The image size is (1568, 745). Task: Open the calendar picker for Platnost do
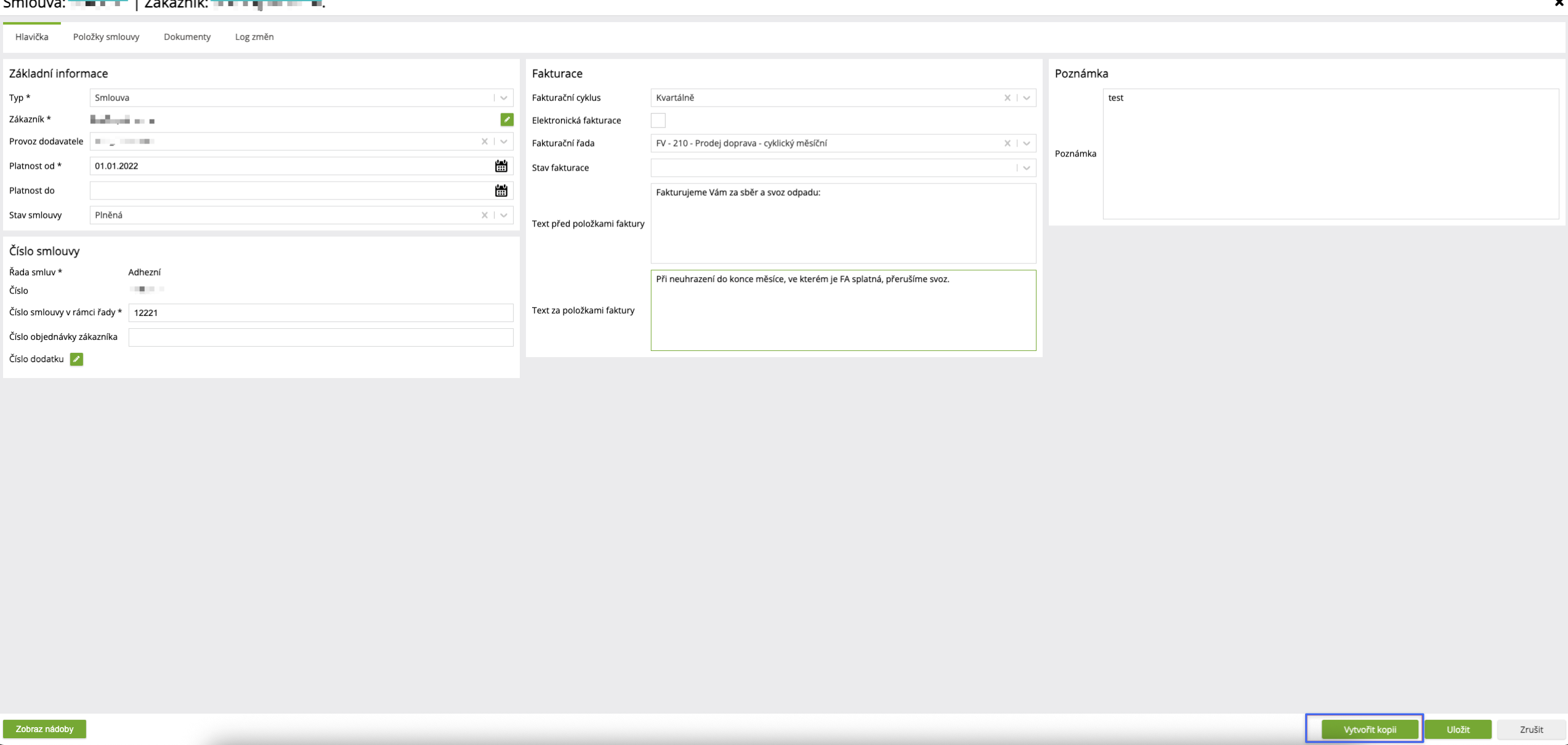501,191
